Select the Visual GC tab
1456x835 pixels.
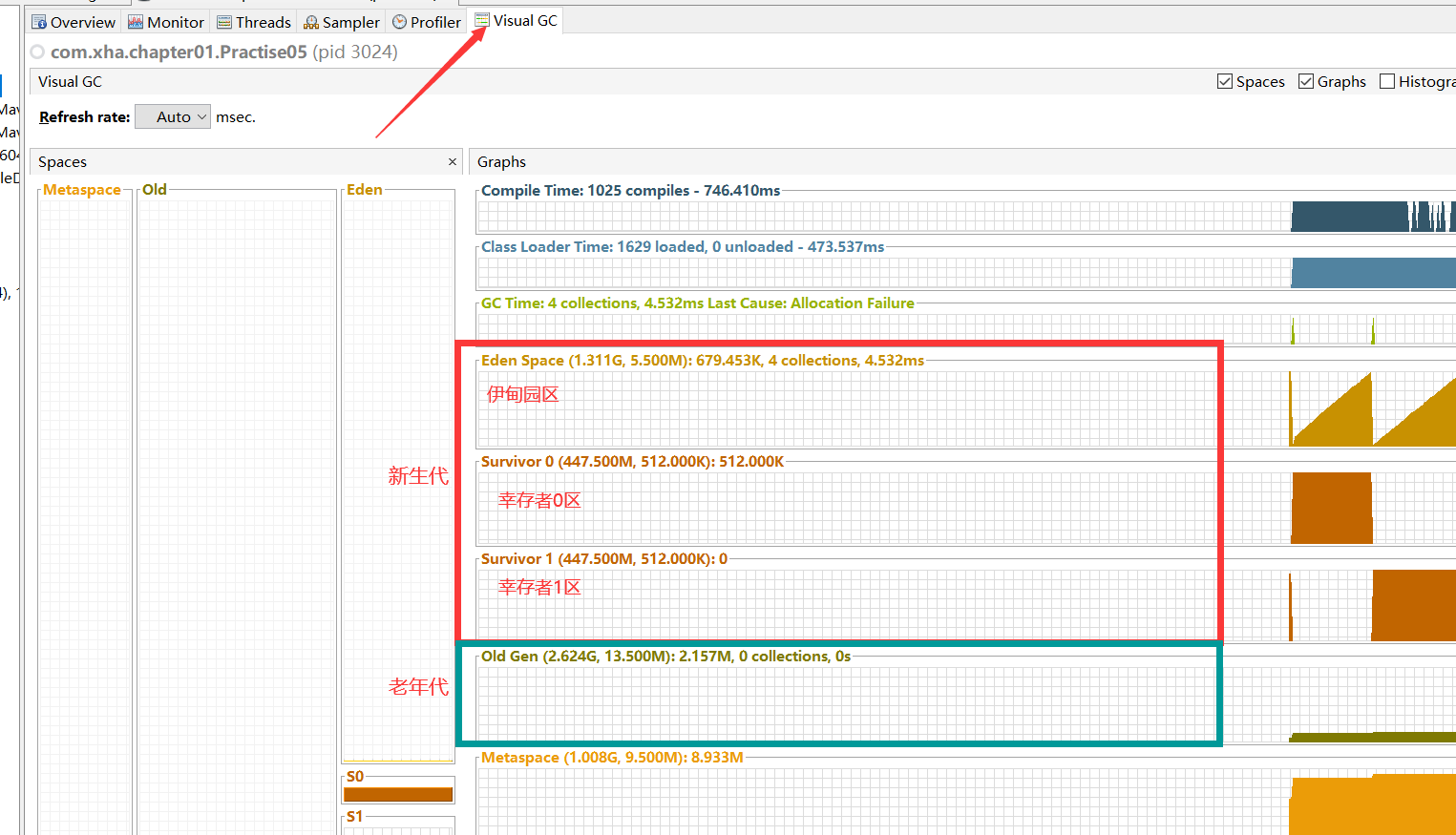pyautogui.click(x=517, y=20)
